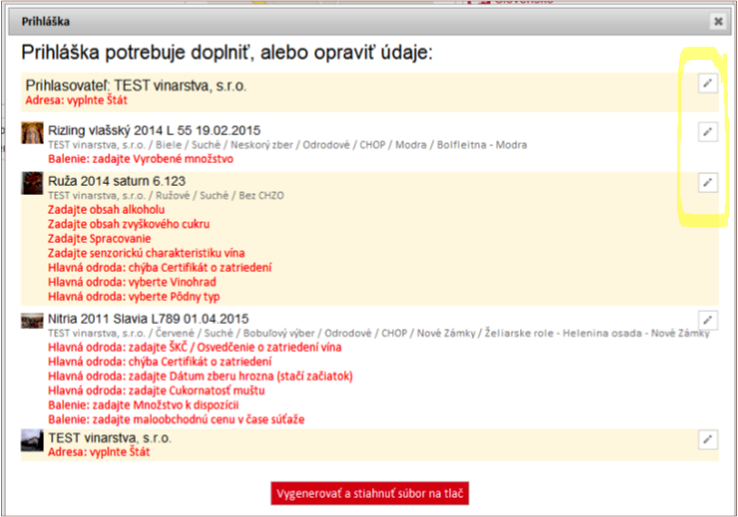Click the Nitria 2011 Slavia thumbnail image
738x517 pixels.
[32, 321]
